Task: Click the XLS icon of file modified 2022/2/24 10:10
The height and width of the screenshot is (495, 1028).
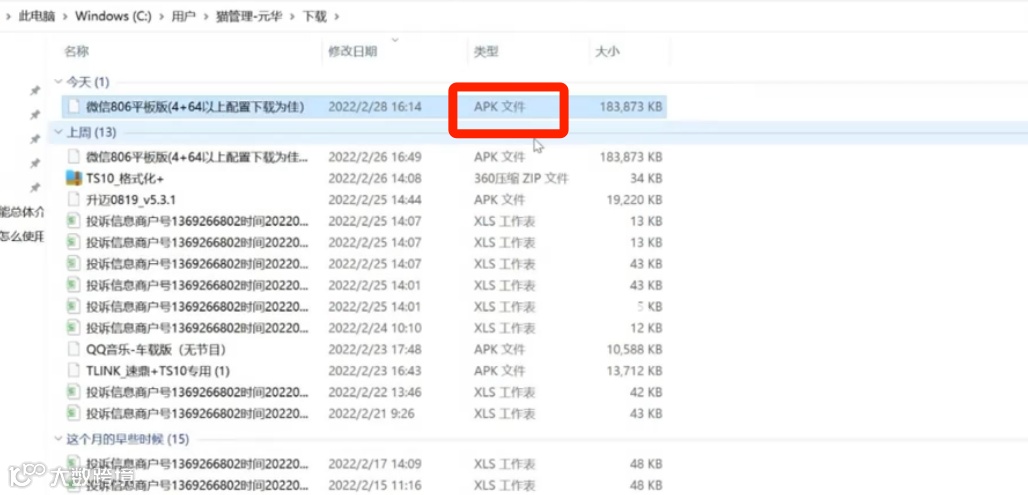Action: (x=74, y=328)
